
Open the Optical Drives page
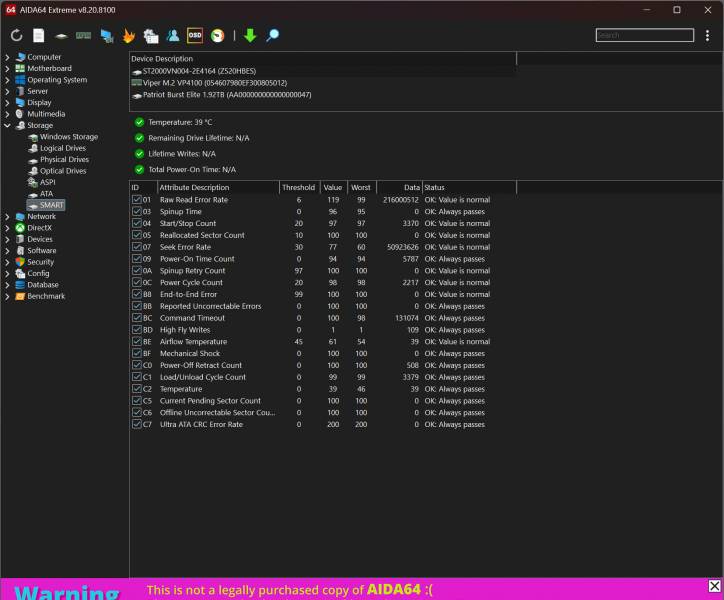(x=57, y=171)
